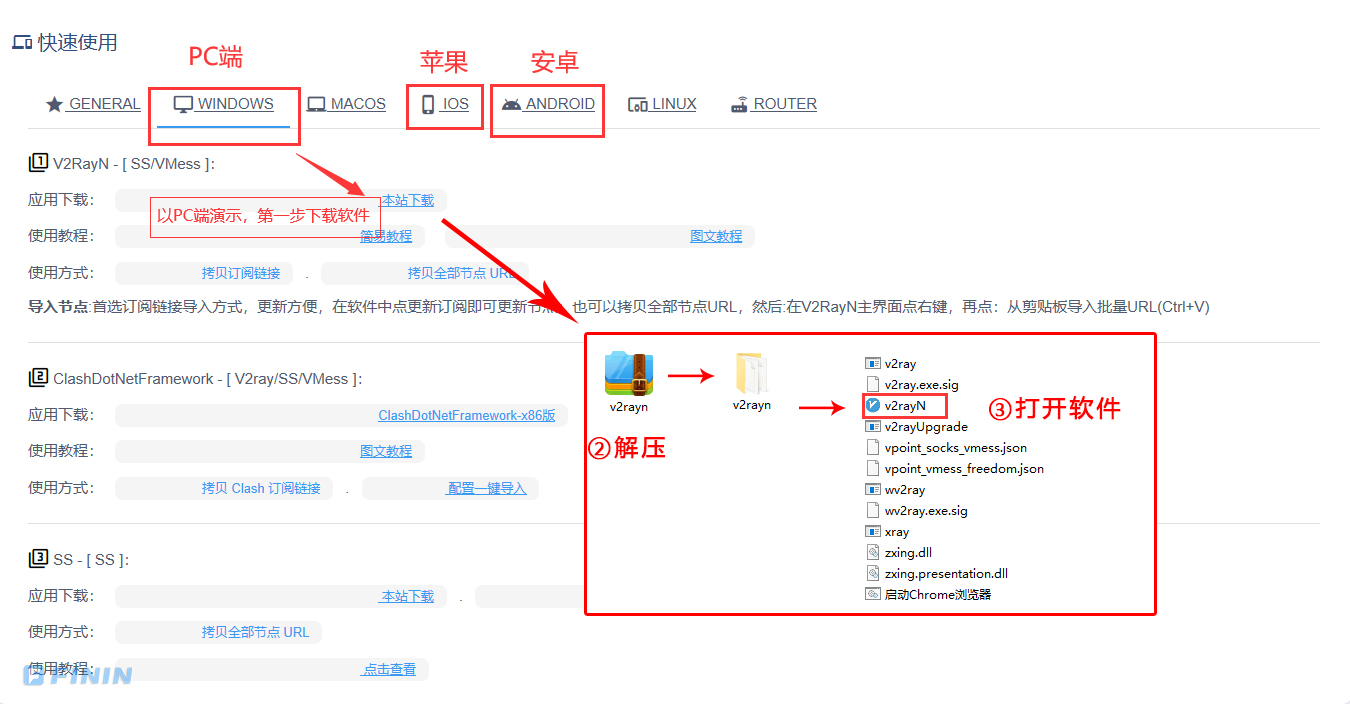
Task: Click the 快速使用 page title
Action: click(x=65, y=42)
